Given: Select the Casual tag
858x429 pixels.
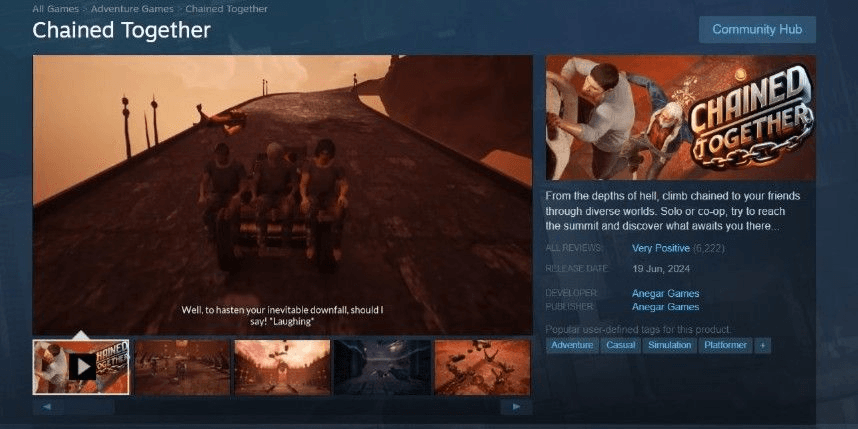Looking at the screenshot, I should [621, 345].
